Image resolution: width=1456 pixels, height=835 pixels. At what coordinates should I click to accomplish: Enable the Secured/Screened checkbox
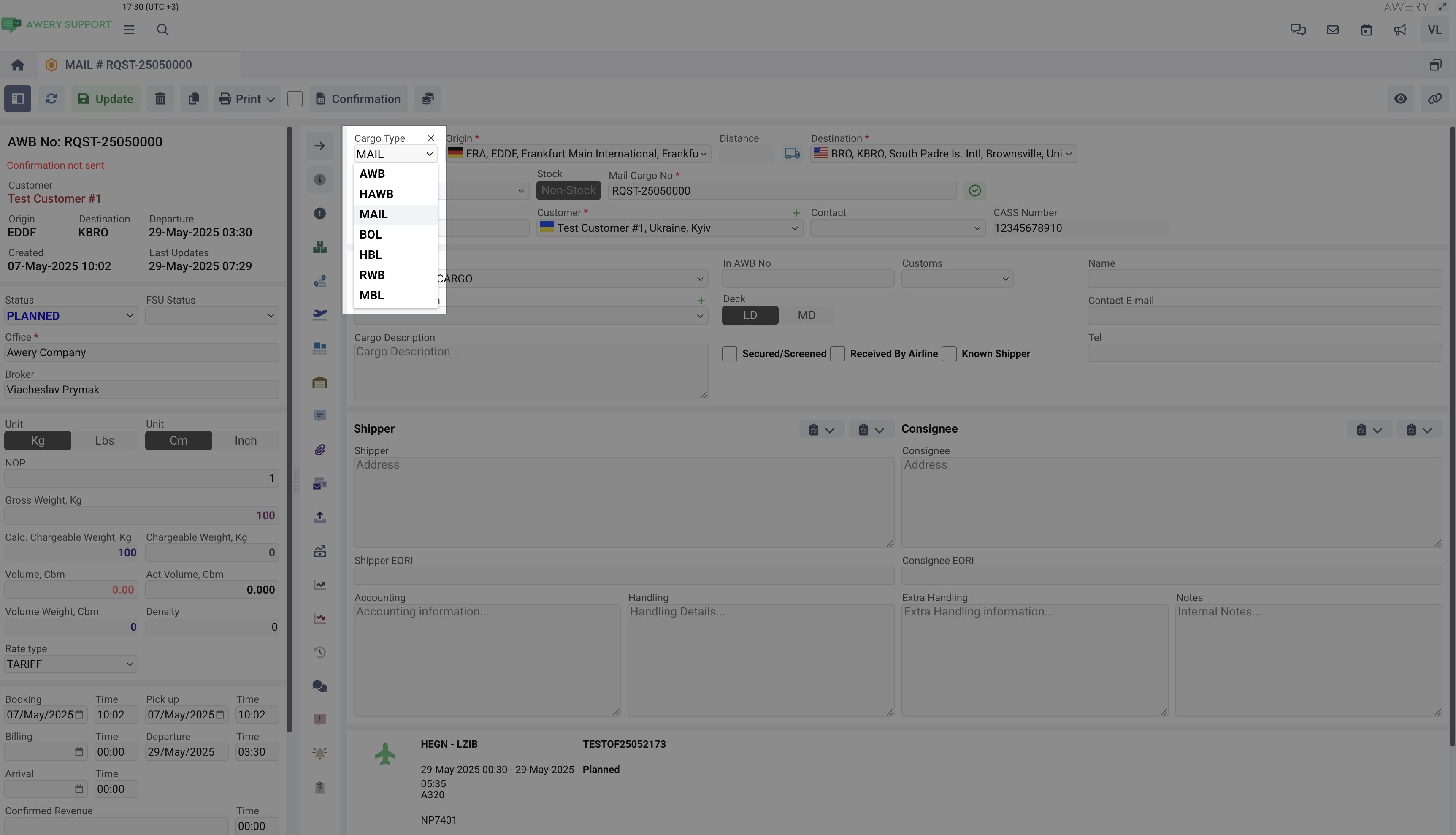coord(729,354)
